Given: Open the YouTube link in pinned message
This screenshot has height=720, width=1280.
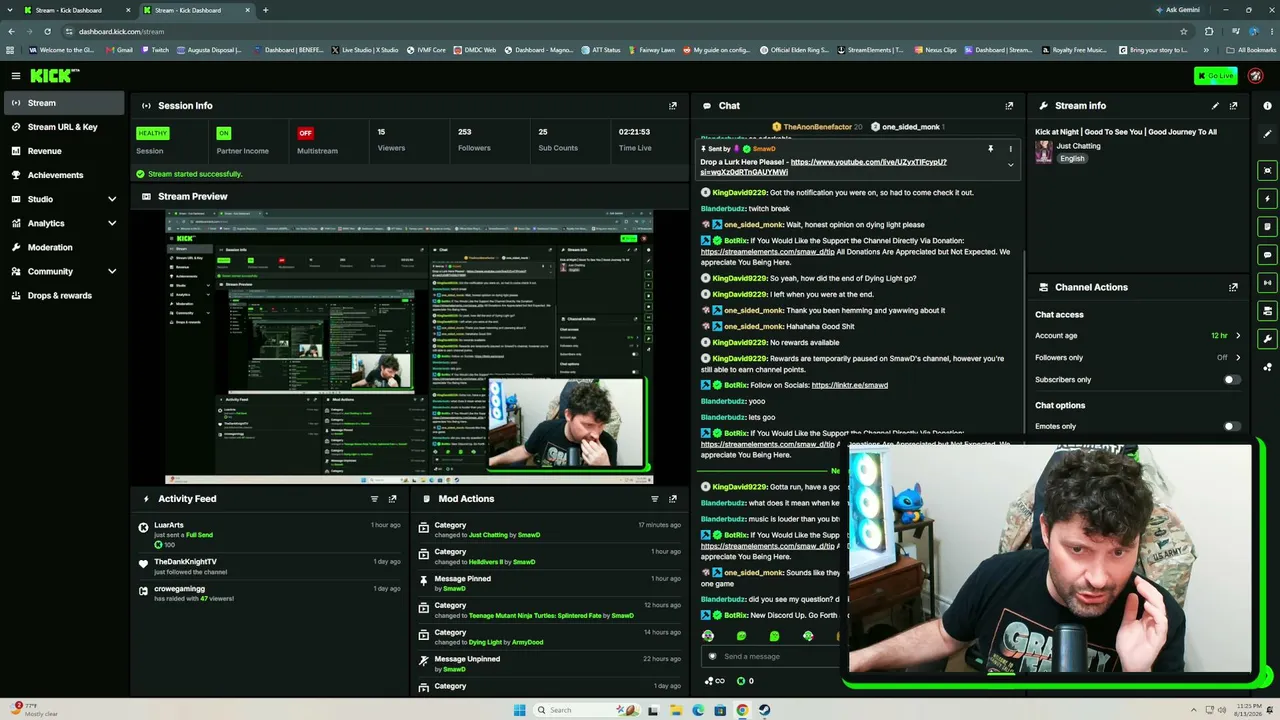Looking at the screenshot, I should tap(824, 167).
